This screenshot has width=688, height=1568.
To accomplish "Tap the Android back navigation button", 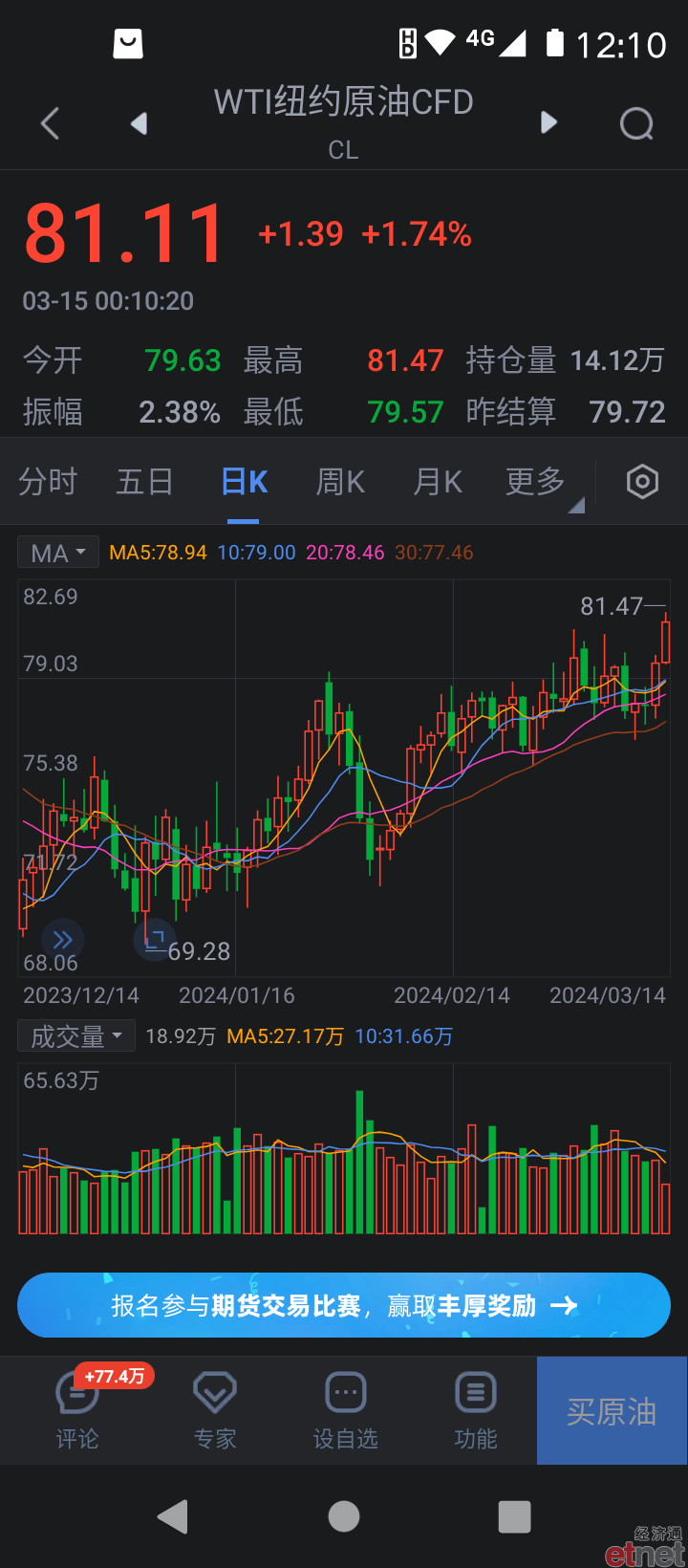I will (173, 1516).
